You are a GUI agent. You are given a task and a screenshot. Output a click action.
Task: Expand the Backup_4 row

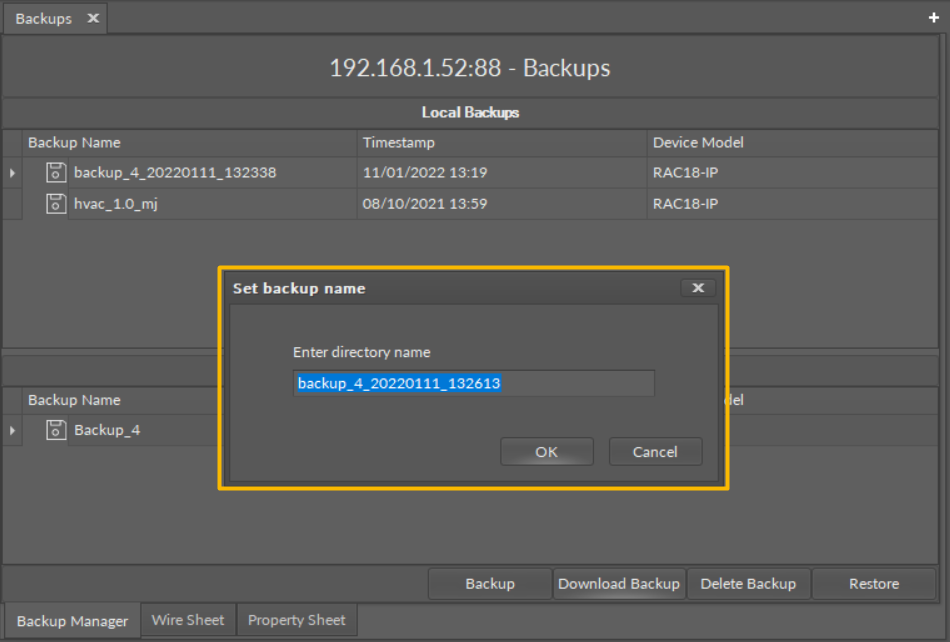pyautogui.click(x=10, y=430)
